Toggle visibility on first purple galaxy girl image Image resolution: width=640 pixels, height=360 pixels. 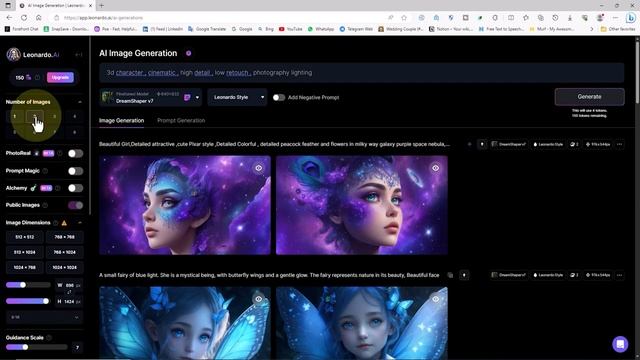(259, 168)
